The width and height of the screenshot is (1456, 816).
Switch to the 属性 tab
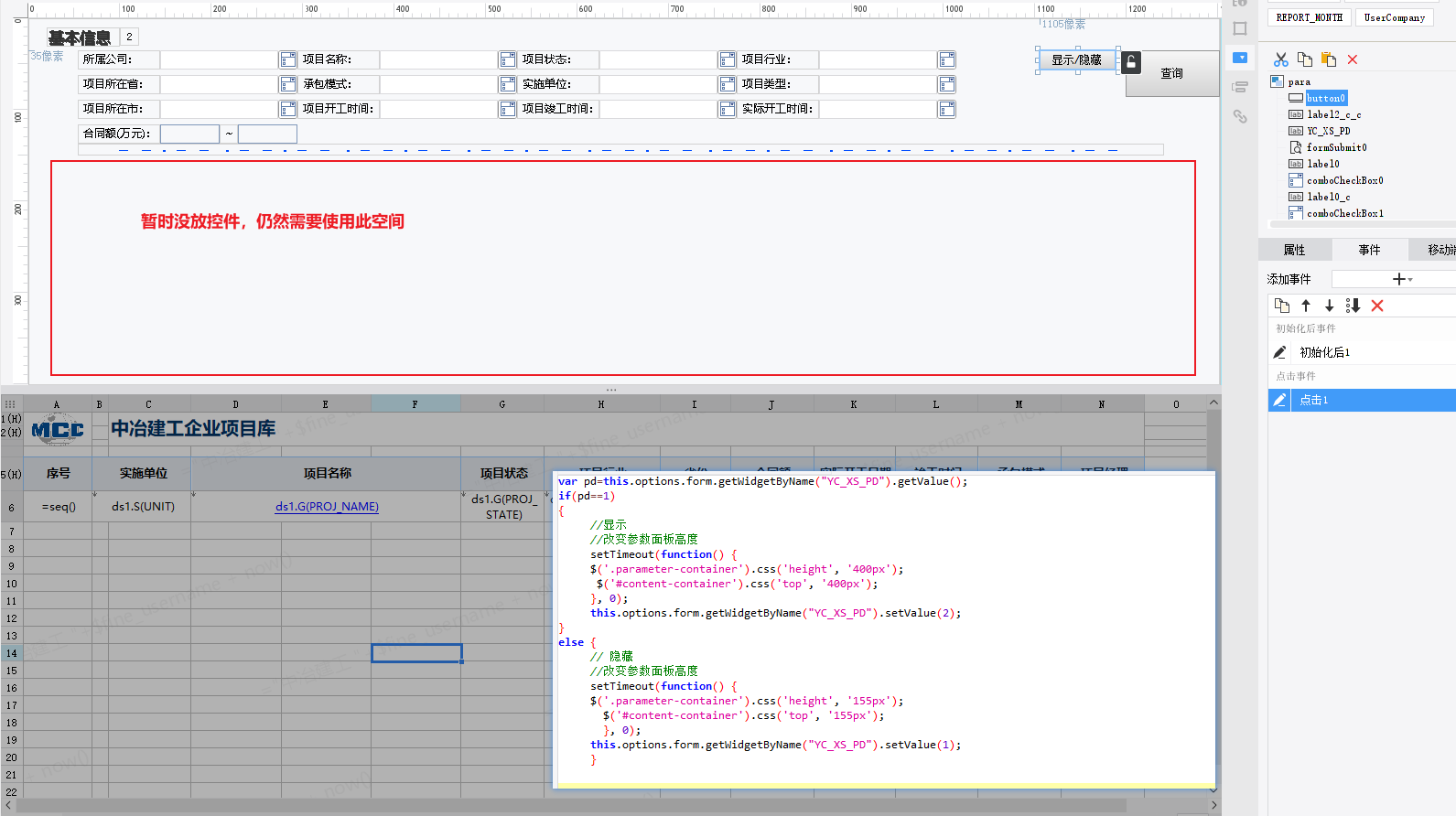[x=1294, y=250]
